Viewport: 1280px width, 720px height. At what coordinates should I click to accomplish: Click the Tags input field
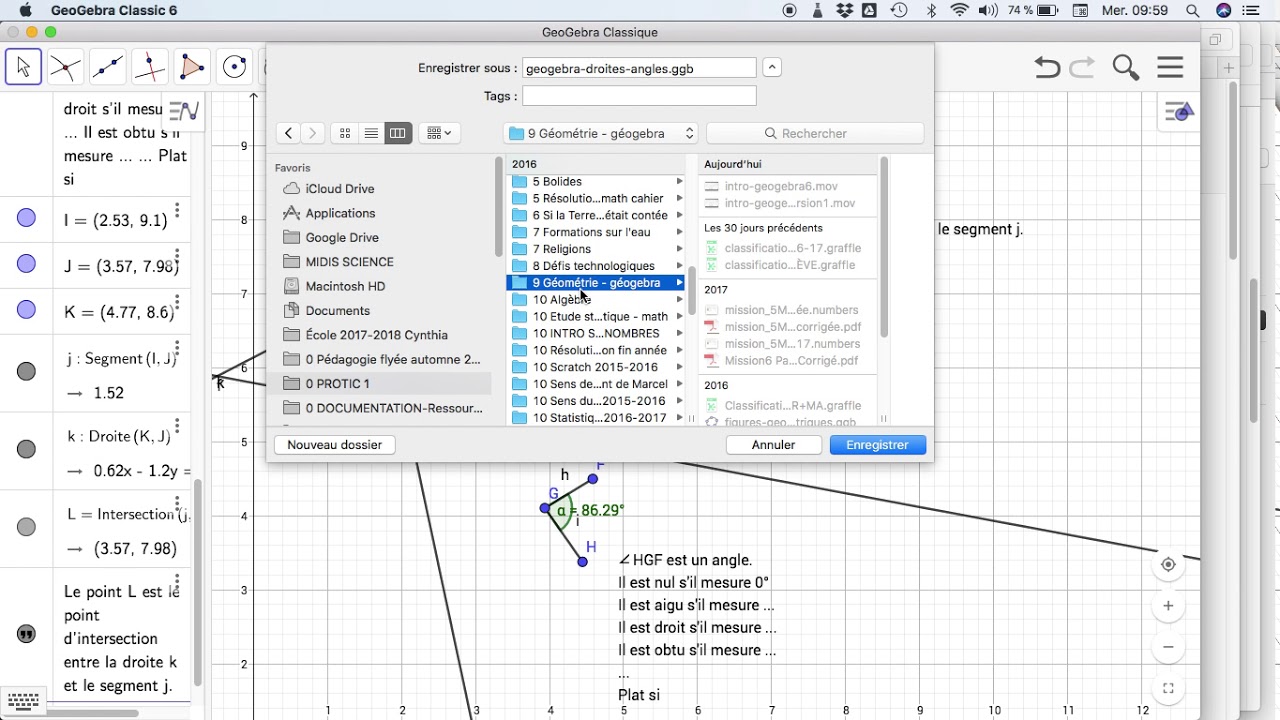[639, 96]
